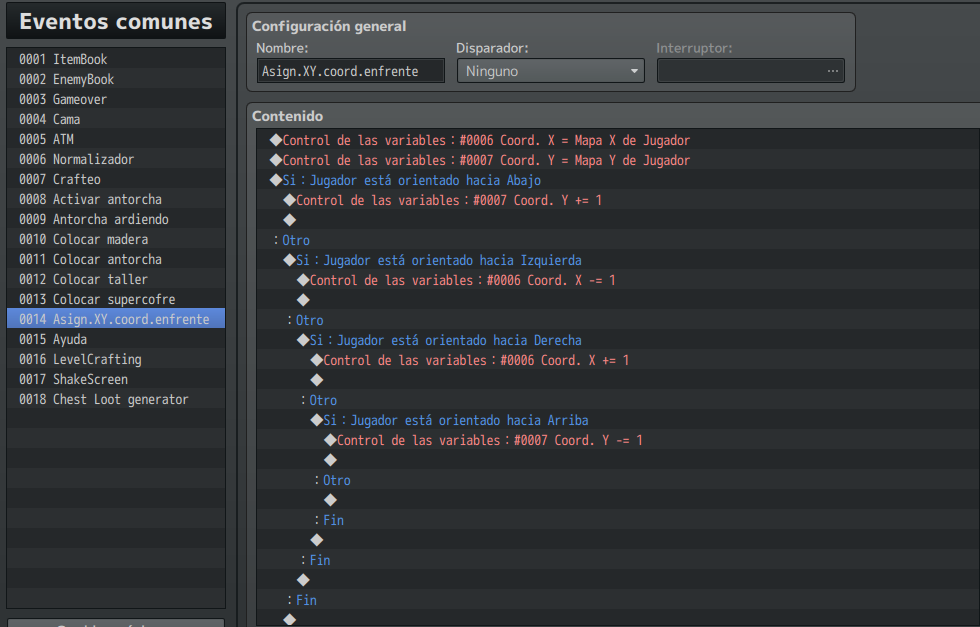Select the innermost Fin line
980x627 pixels.
point(618,520)
